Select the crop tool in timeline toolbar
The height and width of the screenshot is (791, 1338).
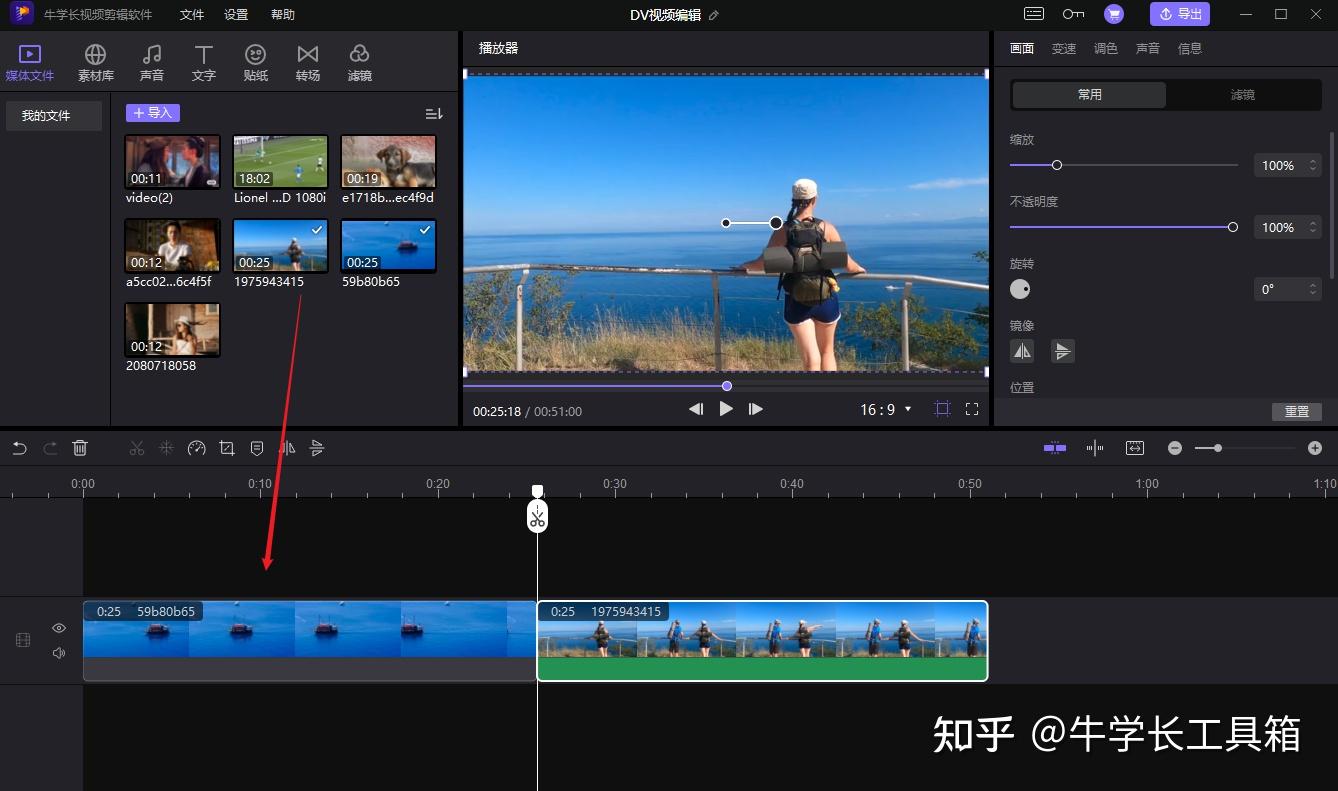tap(227, 449)
